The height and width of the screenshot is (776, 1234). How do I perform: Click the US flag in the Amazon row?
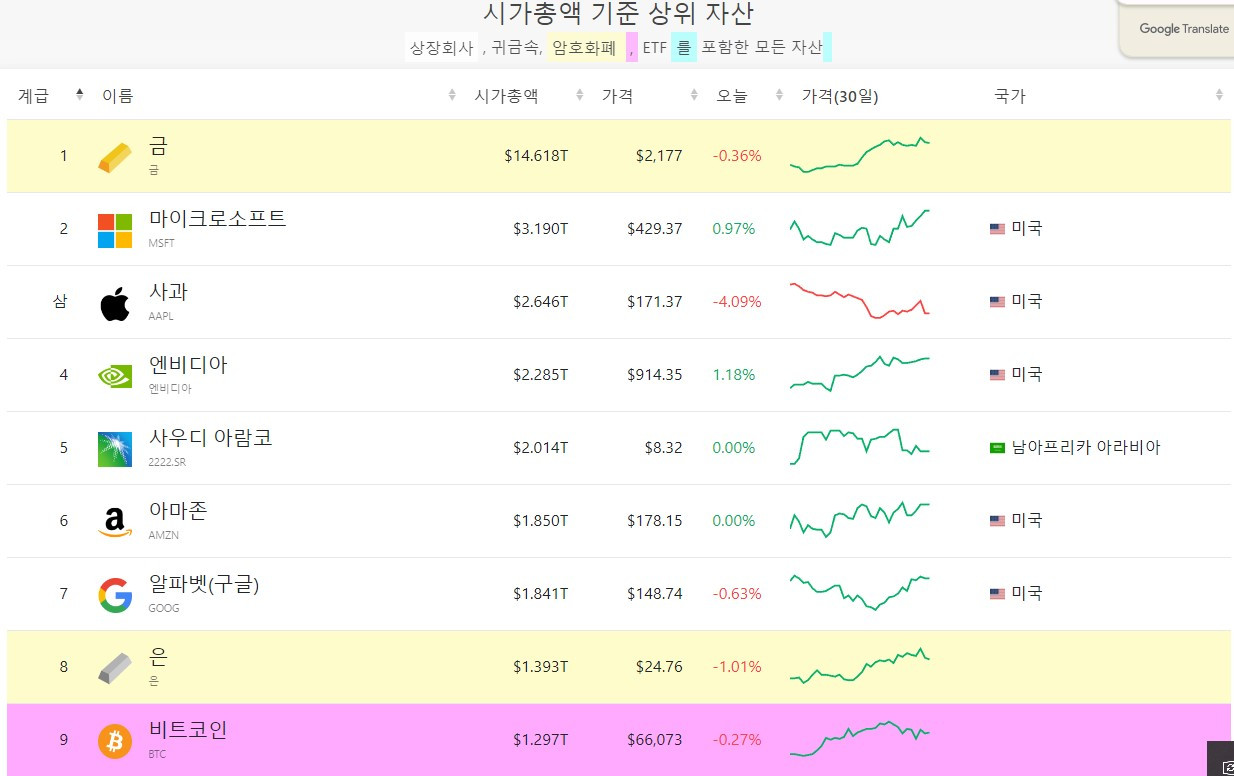(x=997, y=521)
